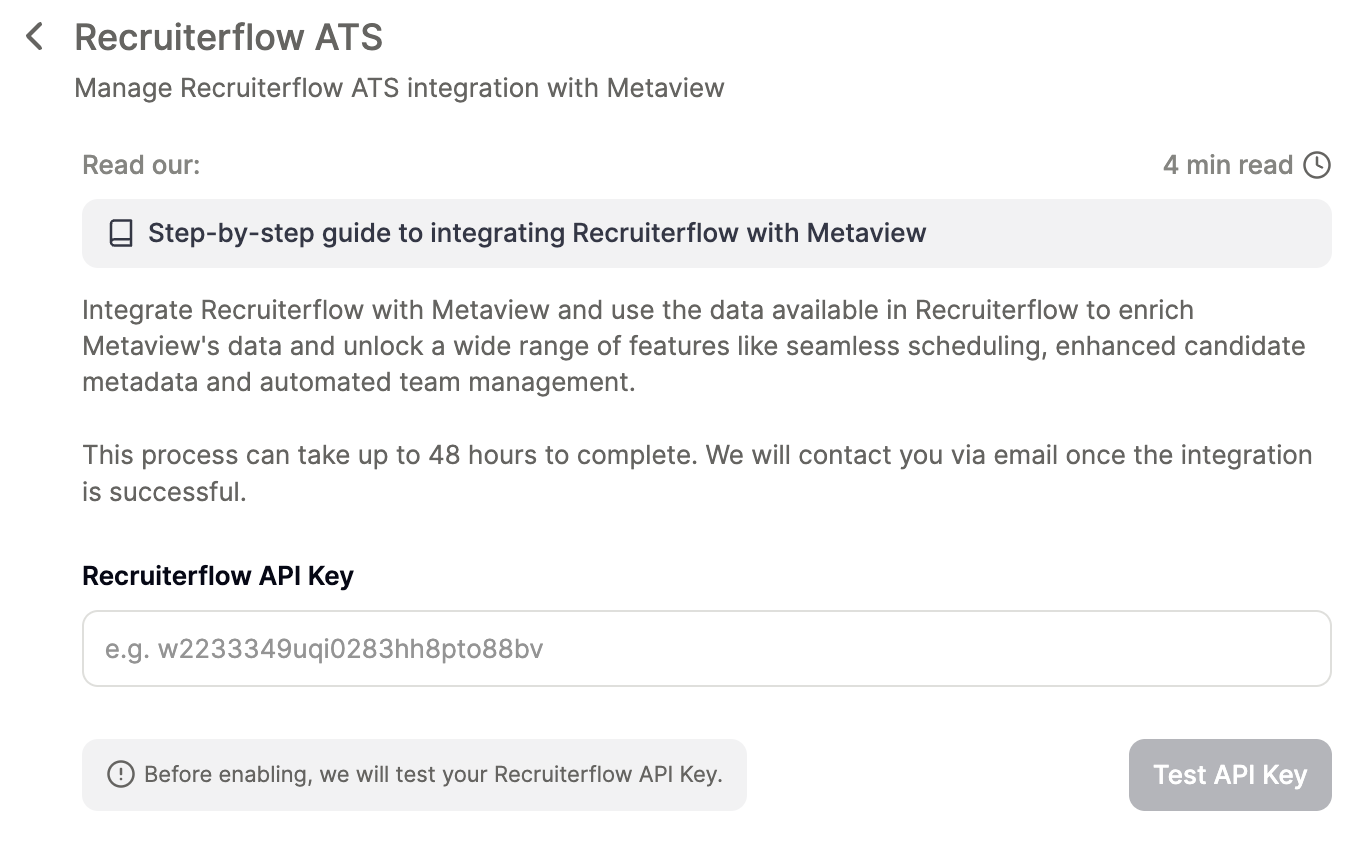The height and width of the screenshot is (846, 1372).
Task: Click the word Metaview in the guide link
Action: point(866,234)
